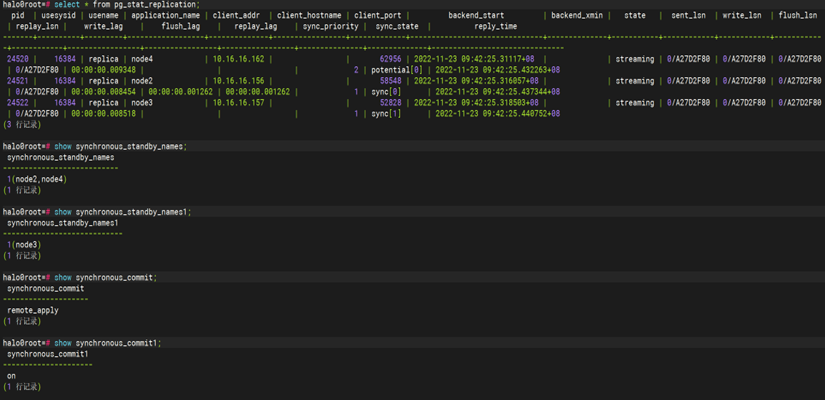Click application name 'node3' in the table
Image resolution: width=825 pixels, height=400 pixels.
click(142, 103)
